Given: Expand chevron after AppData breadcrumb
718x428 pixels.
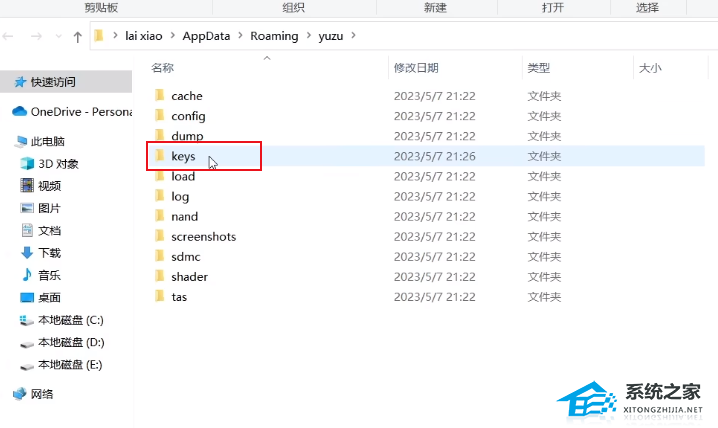Looking at the screenshot, I should click(240, 35).
